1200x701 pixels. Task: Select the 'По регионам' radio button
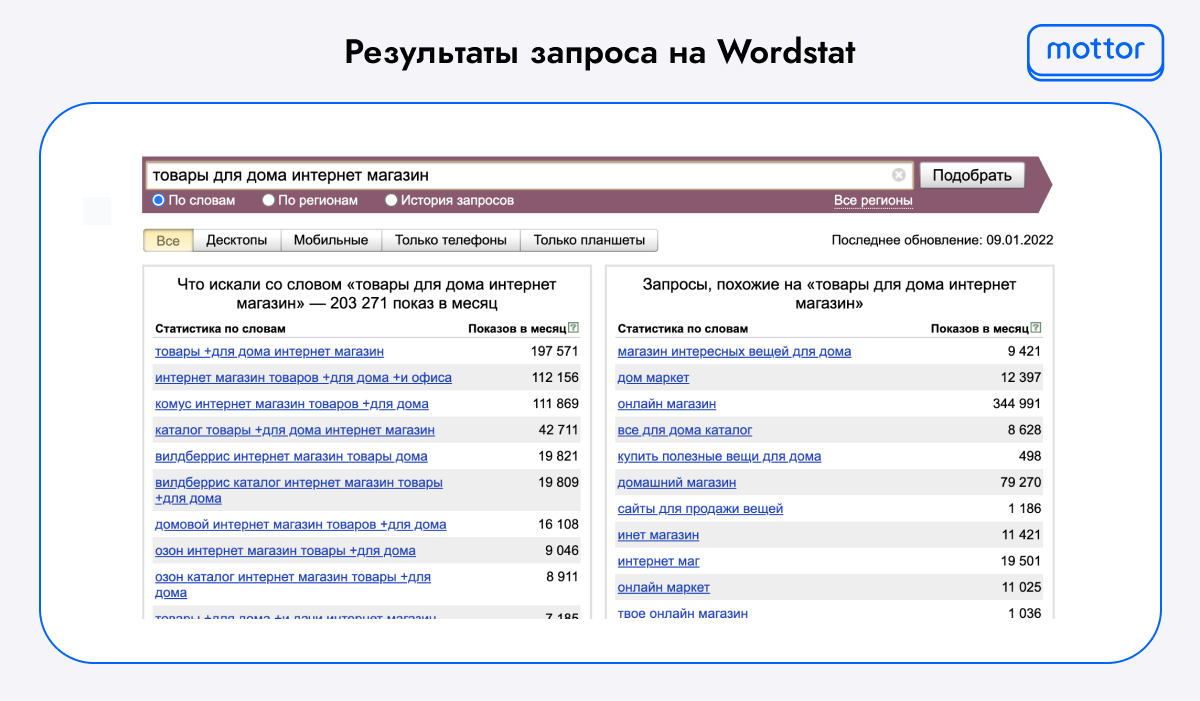coord(268,200)
